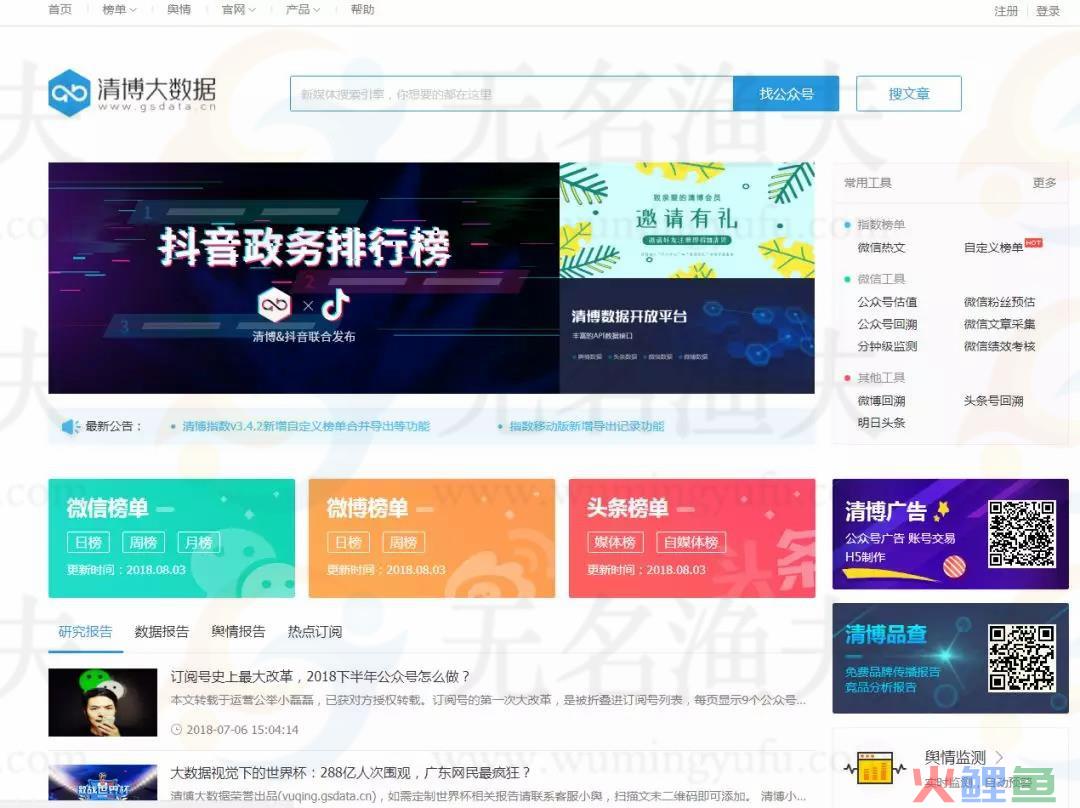The height and width of the screenshot is (808, 1080).
Task: Go to 首页 in top navigation
Action: click(60, 10)
